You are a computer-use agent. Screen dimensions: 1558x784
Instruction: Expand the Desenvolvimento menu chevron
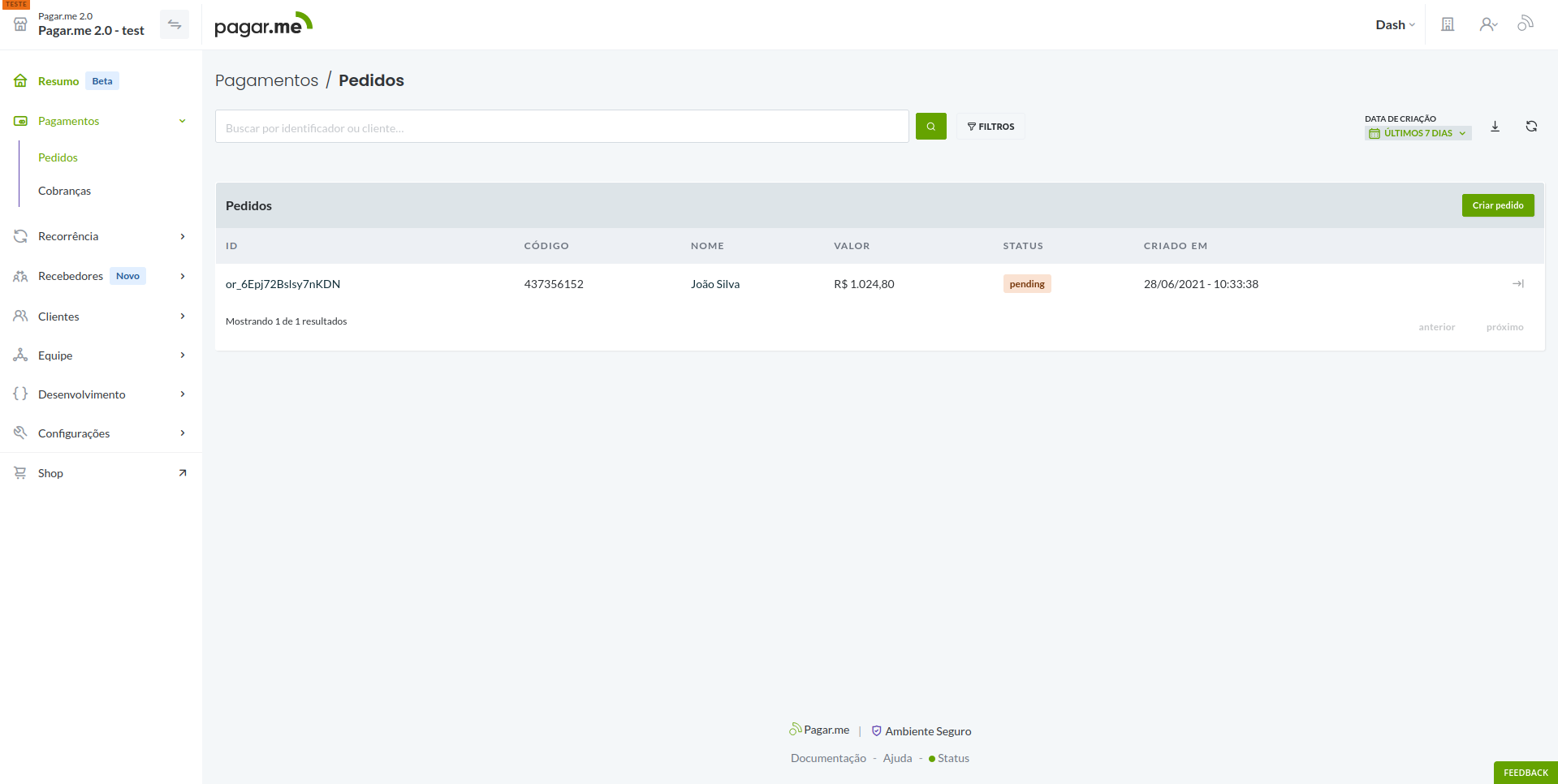pyautogui.click(x=183, y=394)
